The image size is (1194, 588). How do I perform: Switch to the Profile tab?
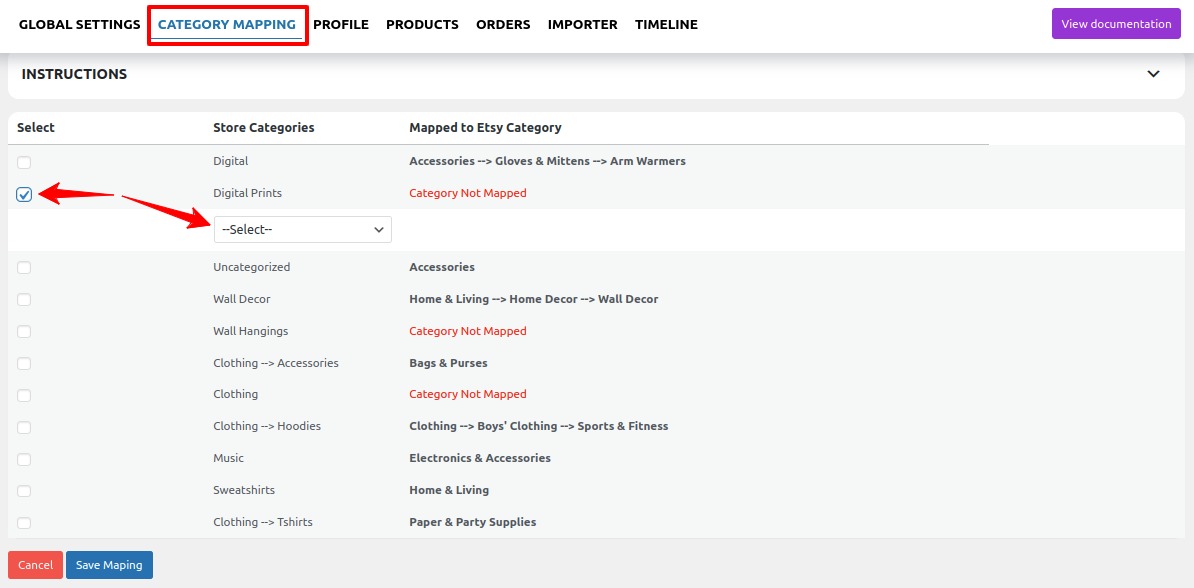point(340,24)
